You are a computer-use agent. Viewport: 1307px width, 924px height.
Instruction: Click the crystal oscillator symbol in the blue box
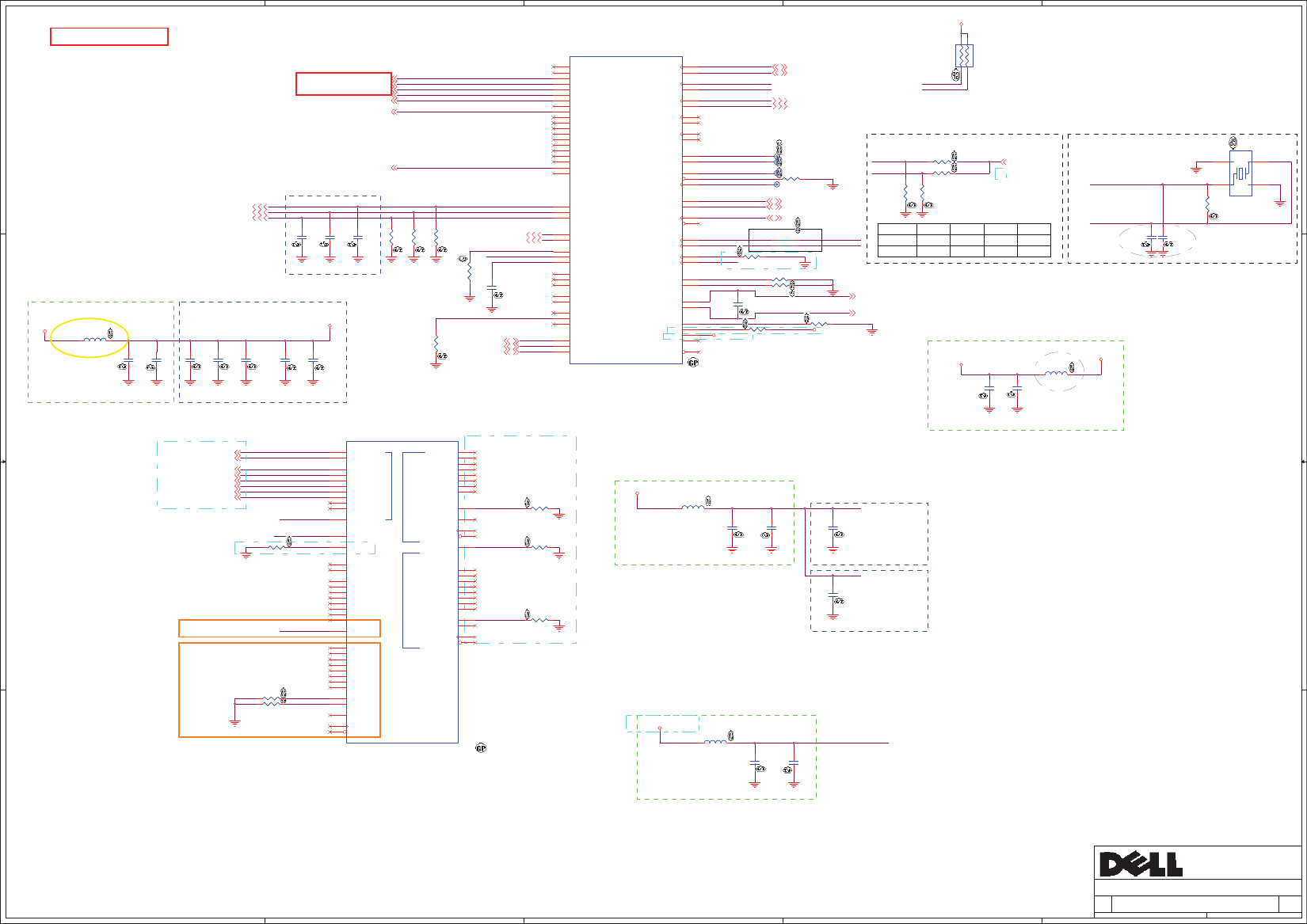pyautogui.click(x=1240, y=173)
